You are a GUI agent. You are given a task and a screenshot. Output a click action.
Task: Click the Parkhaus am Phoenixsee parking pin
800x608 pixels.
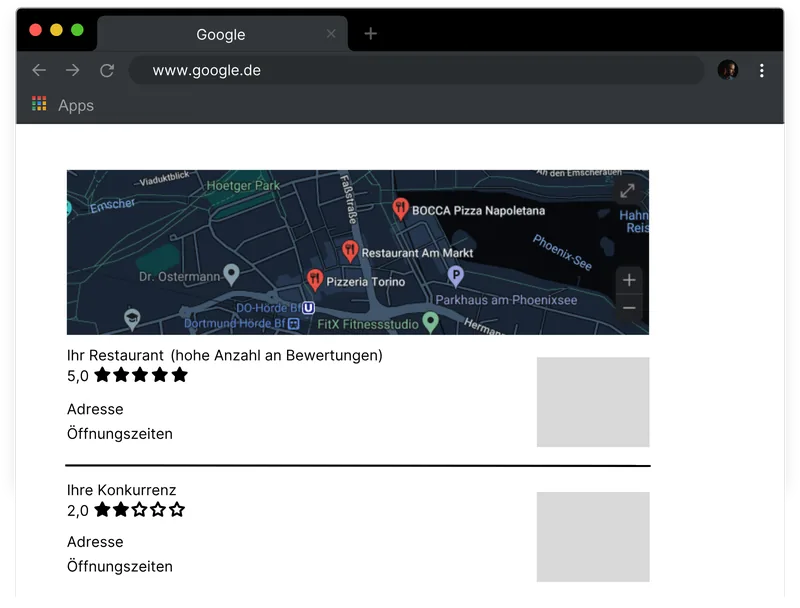tap(456, 276)
